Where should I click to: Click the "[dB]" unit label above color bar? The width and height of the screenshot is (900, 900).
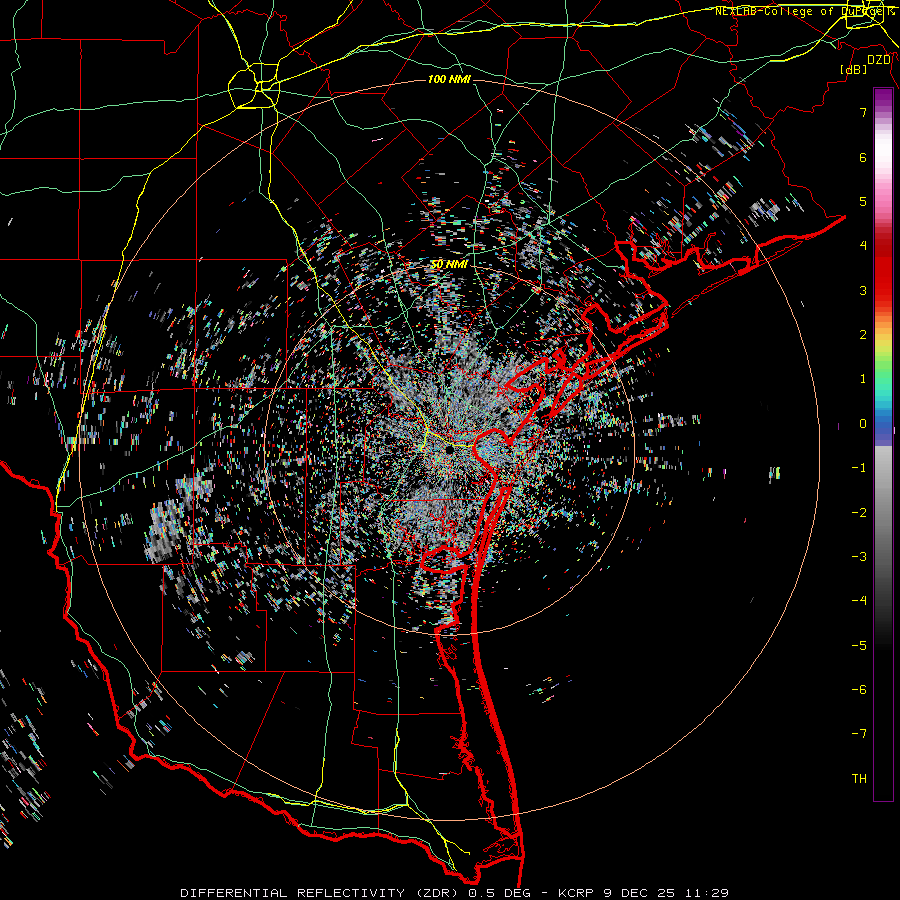(x=854, y=69)
